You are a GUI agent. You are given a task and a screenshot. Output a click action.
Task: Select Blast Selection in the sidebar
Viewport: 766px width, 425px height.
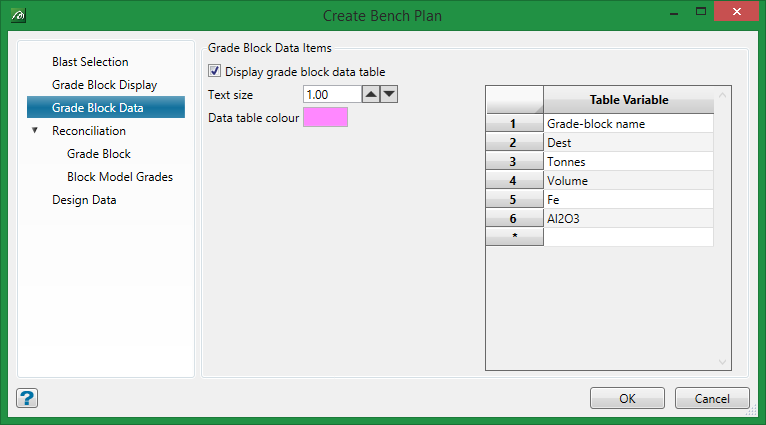(x=90, y=62)
